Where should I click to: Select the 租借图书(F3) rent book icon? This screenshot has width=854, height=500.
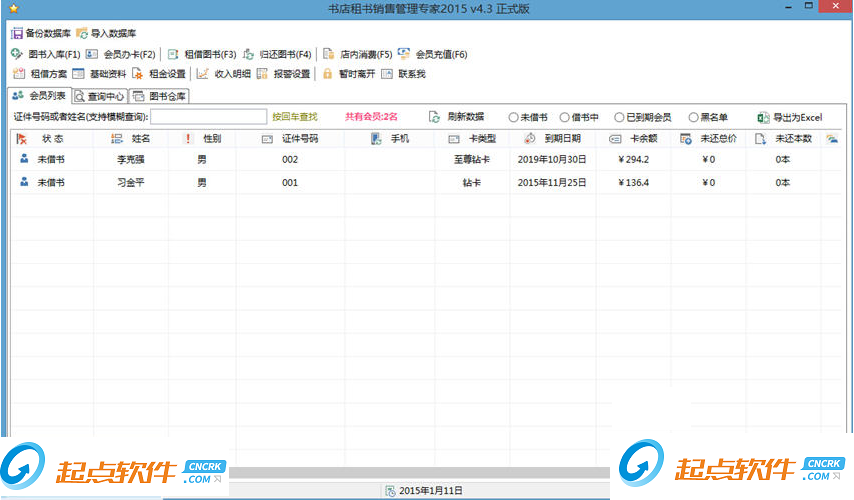tap(173, 54)
